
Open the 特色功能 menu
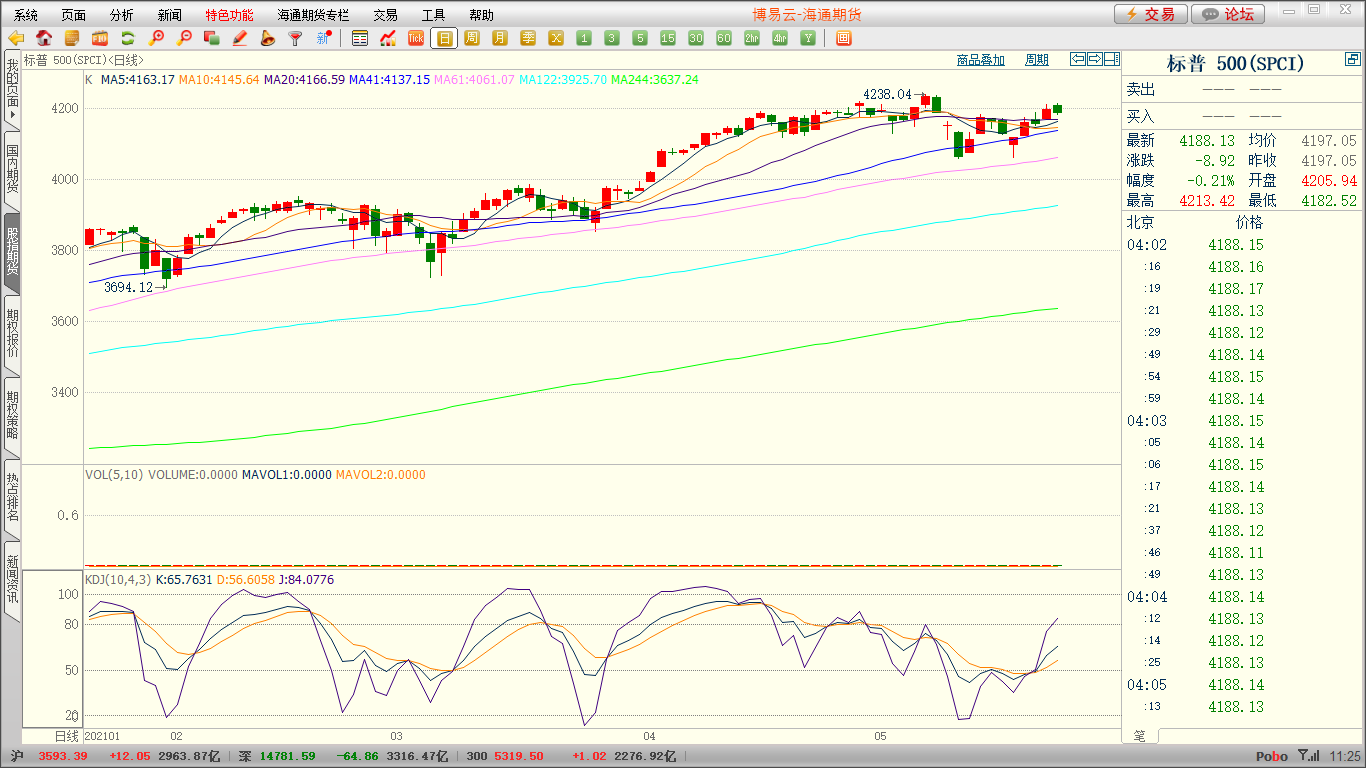tap(229, 15)
